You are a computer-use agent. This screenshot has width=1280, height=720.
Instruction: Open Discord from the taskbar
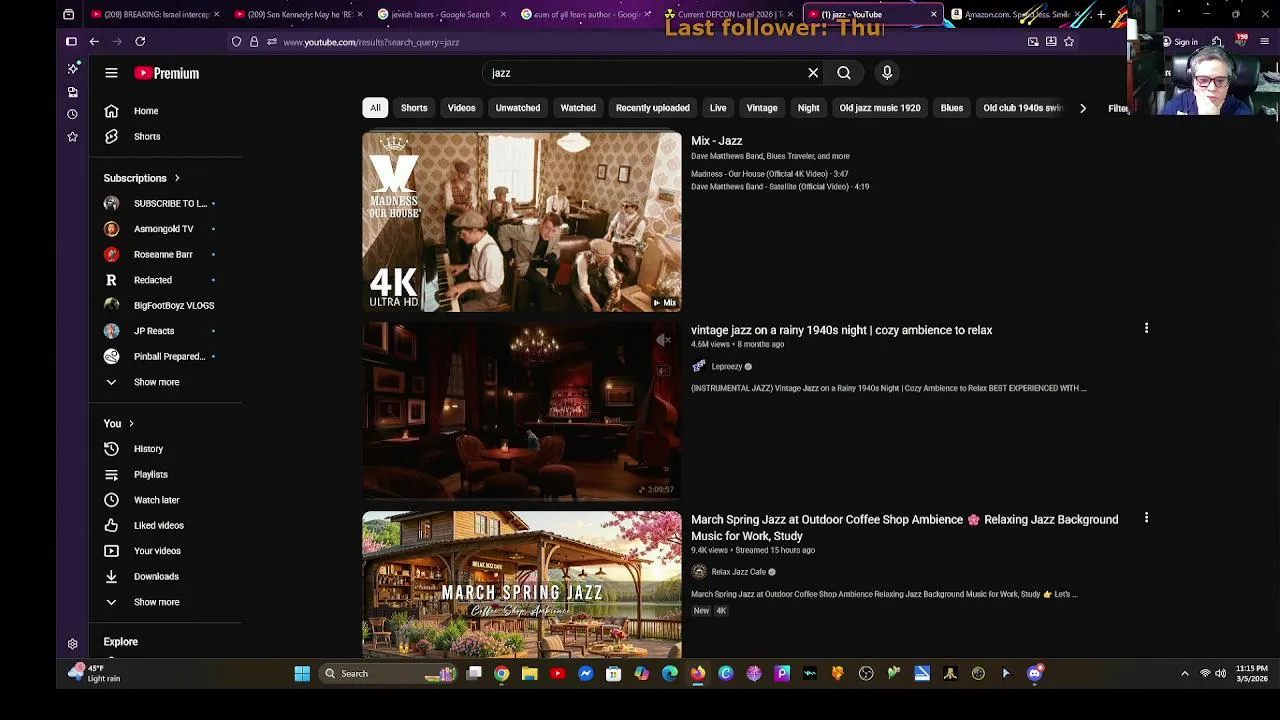[1034, 674]
